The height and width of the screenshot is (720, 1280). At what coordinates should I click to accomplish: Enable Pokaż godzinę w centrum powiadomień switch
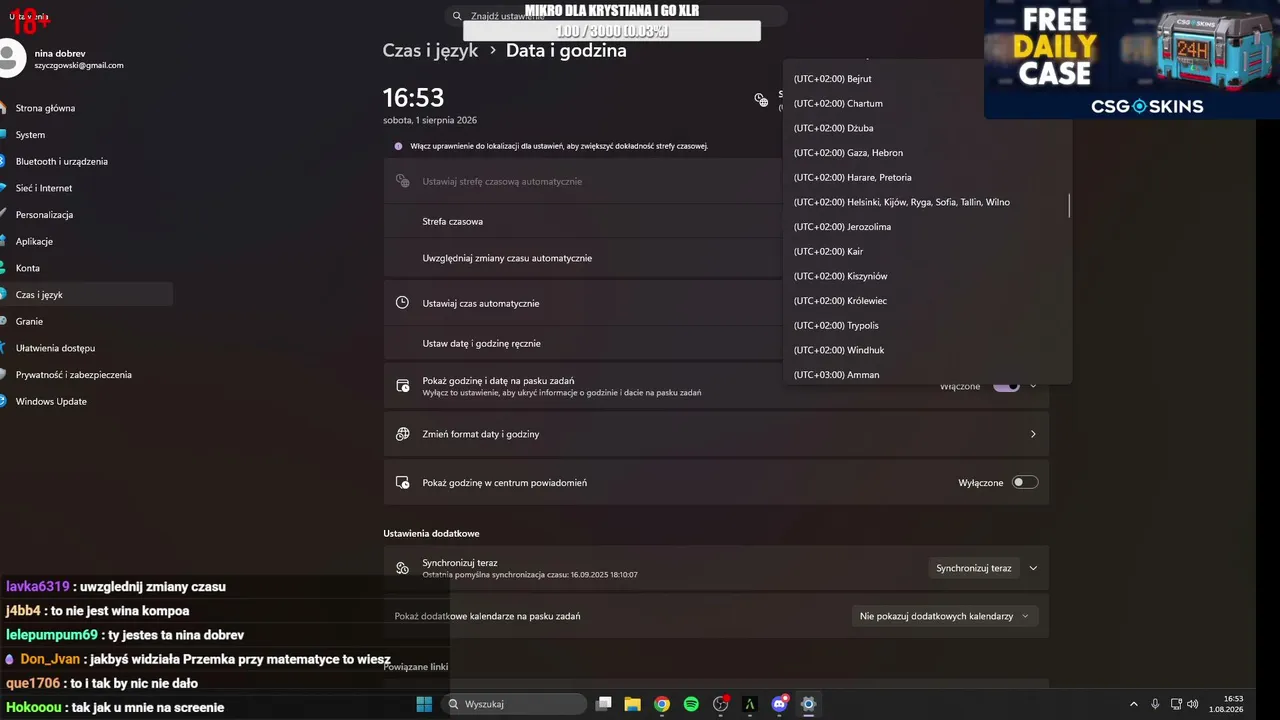click(x=1025, y=482)
